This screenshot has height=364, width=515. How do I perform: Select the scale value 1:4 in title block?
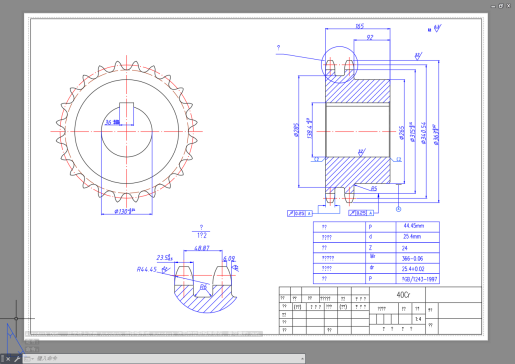point(418,319)
